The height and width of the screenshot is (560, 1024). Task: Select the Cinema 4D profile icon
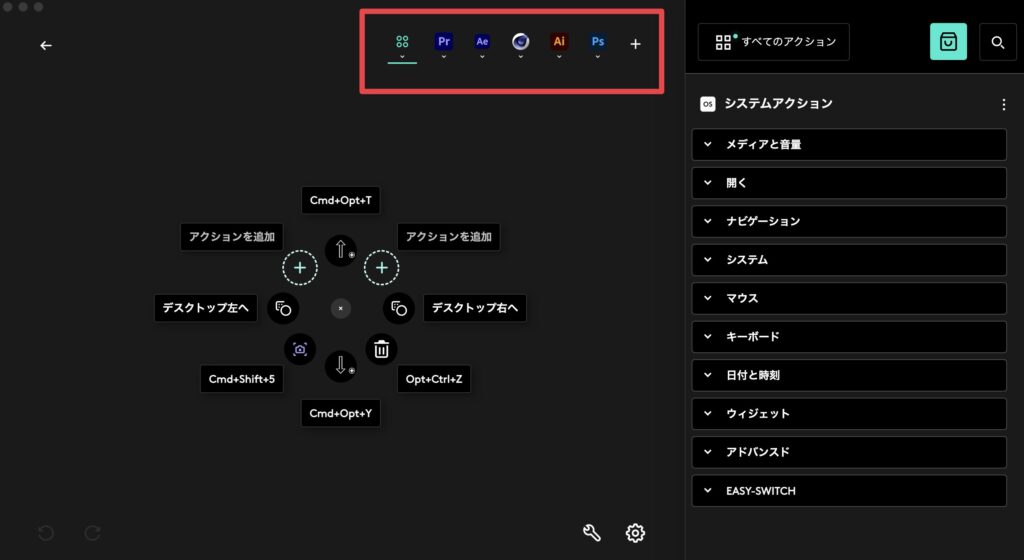coord(520,42)
